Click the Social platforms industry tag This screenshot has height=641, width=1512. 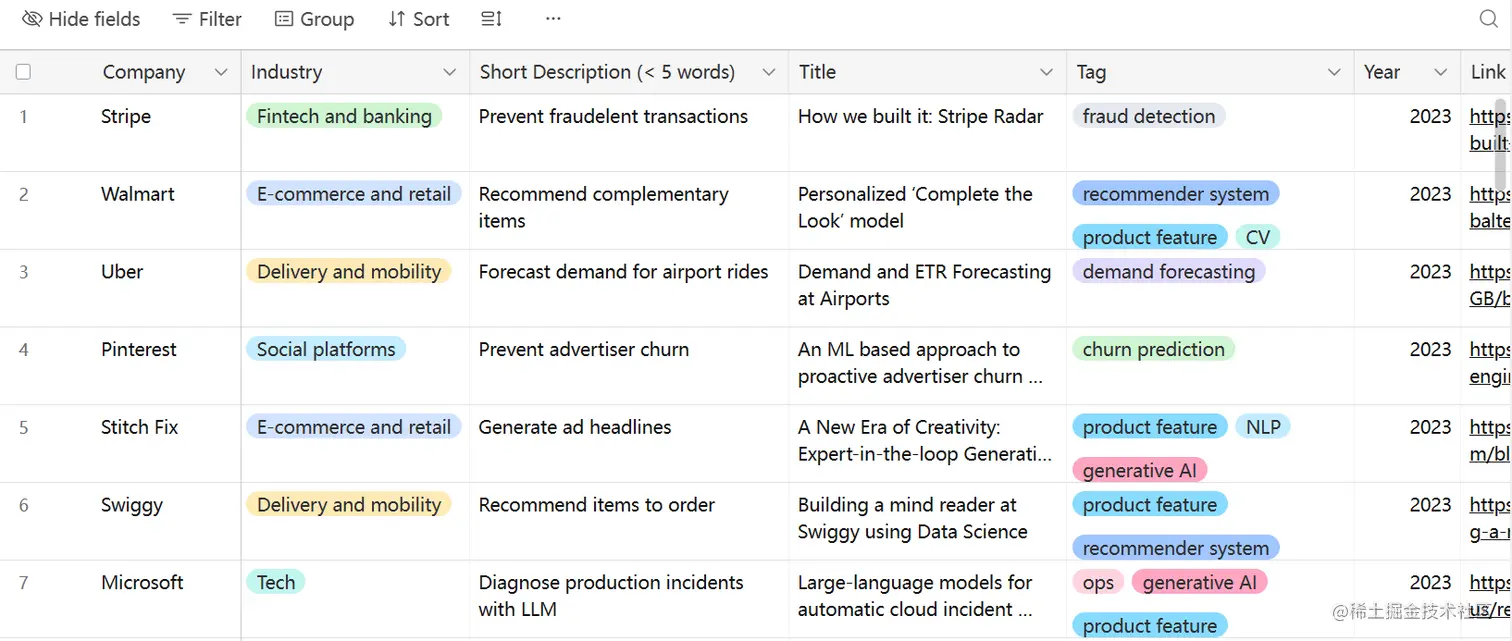click(326, 349)
